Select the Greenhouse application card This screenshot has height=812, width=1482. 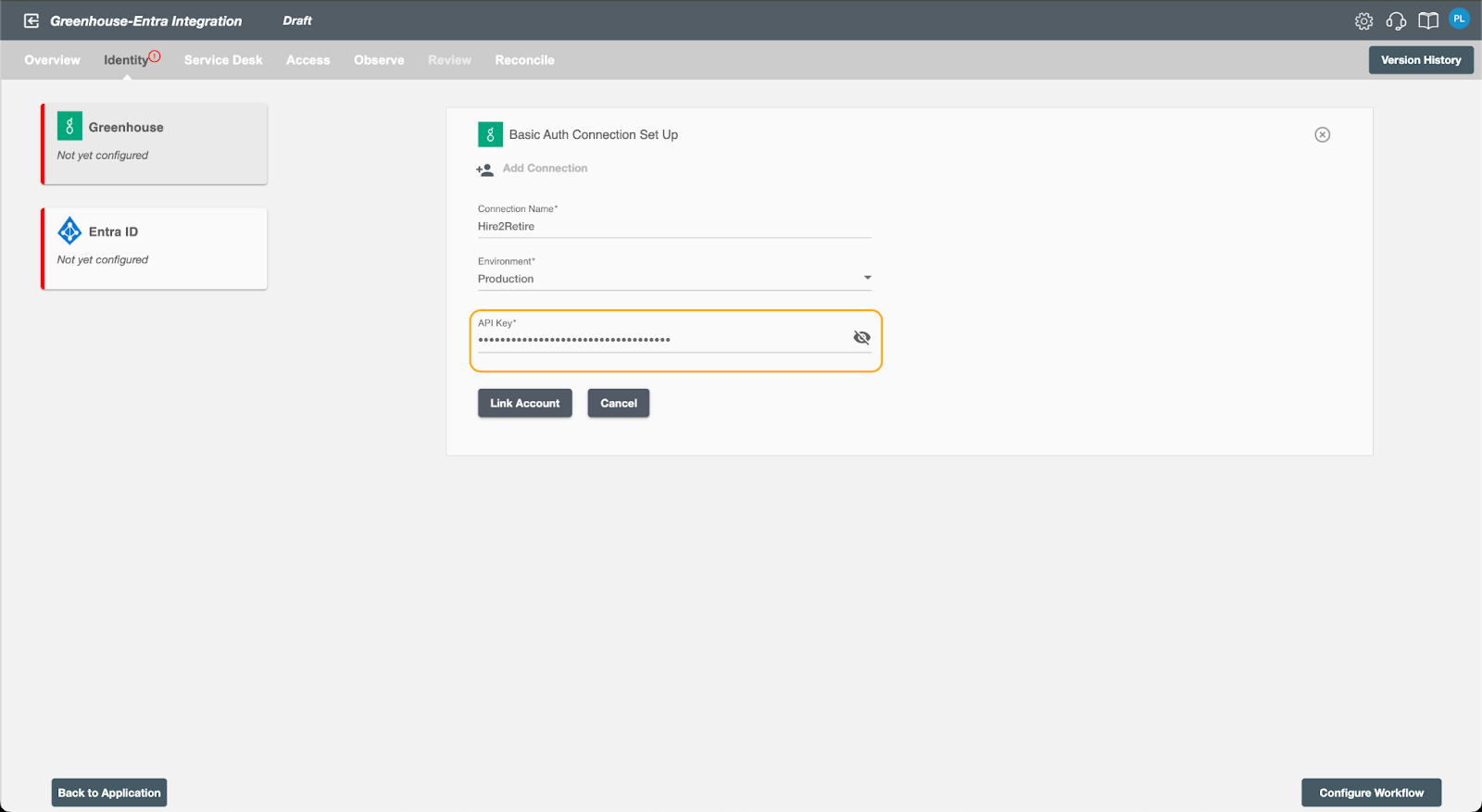click(155, 144)
